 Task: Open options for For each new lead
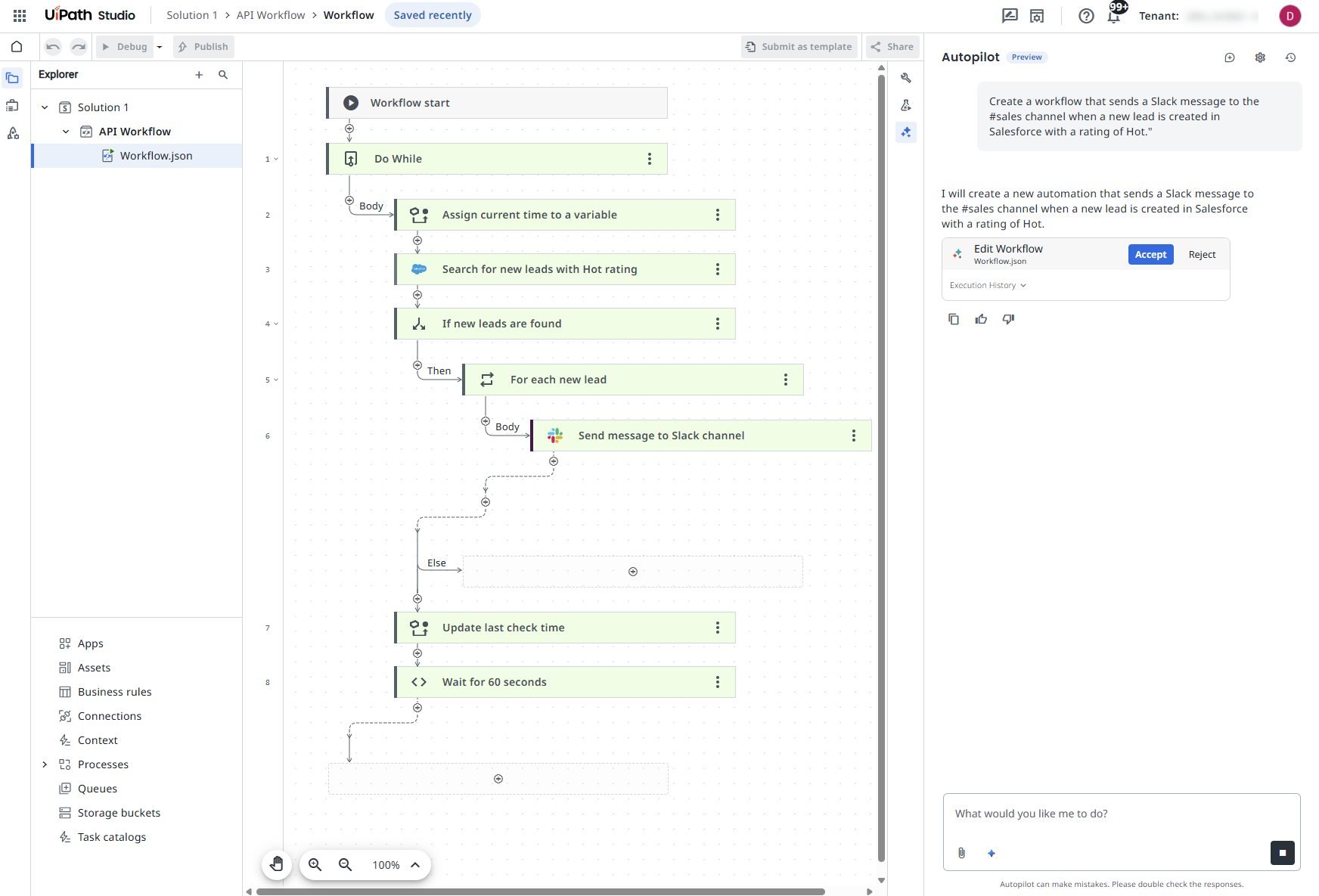pyautogui.click(x=786, y=380)
